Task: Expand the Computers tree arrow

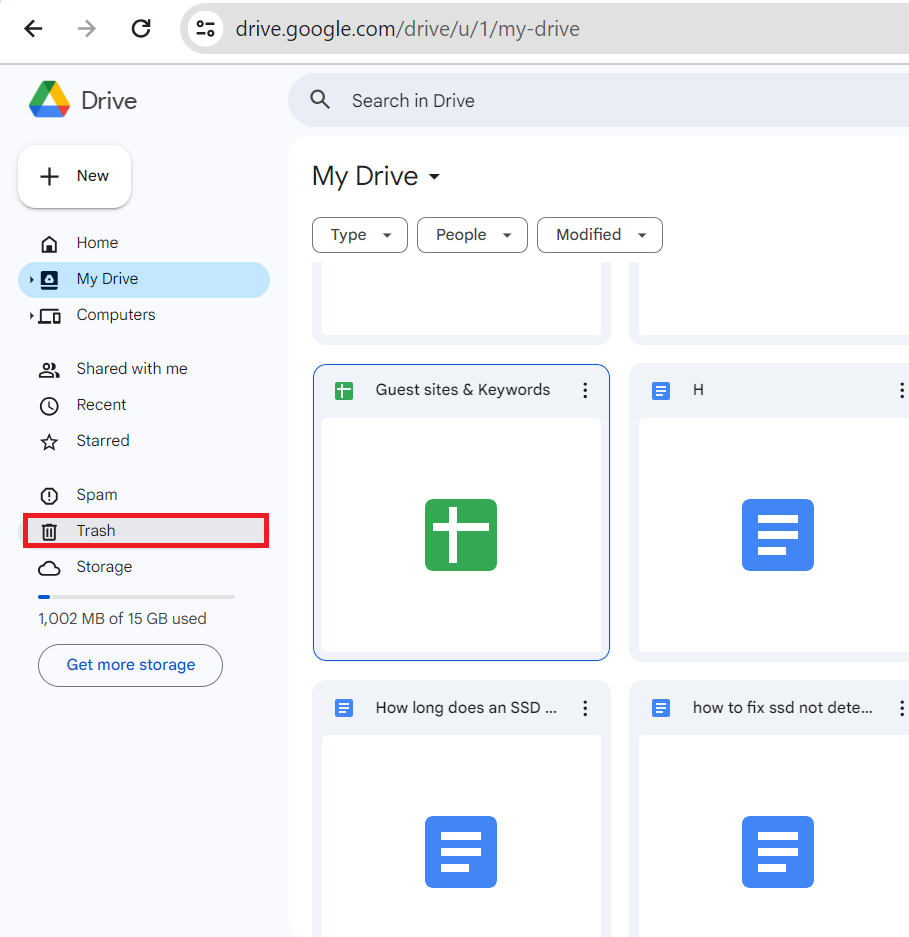Action: [31, 316]
